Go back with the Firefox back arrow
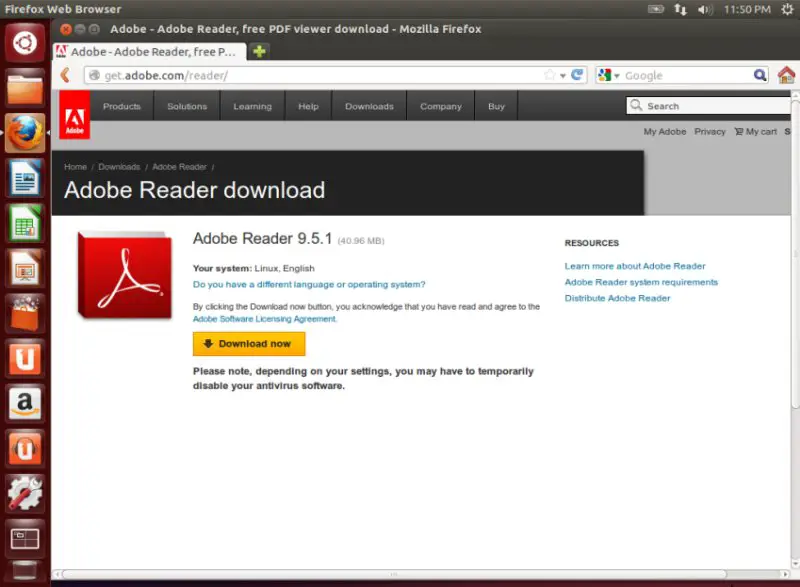The width and height of the screenshot is (800, 587). click(65, 75)
